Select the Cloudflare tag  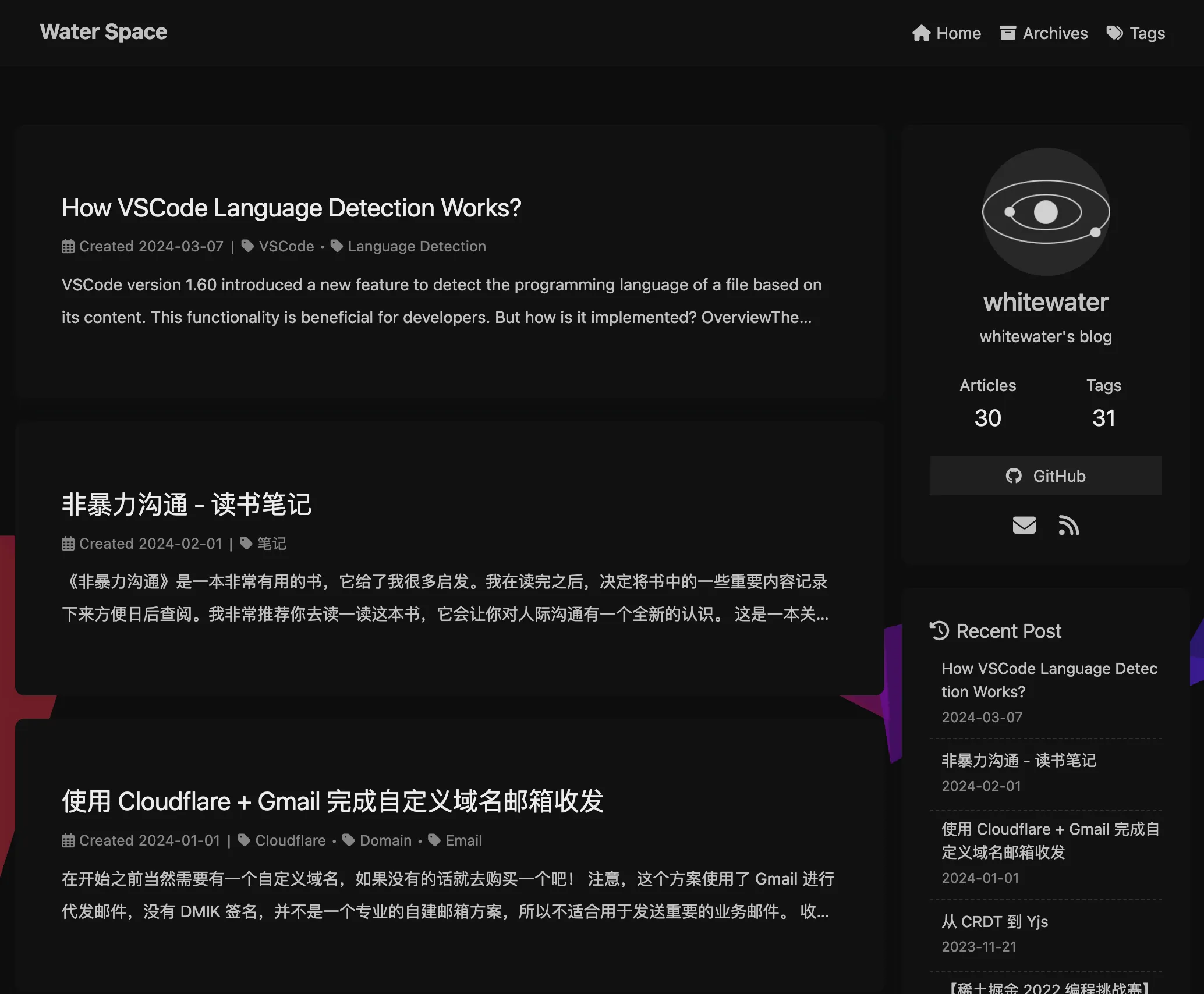pyautogui.click(x=291, y=840)
